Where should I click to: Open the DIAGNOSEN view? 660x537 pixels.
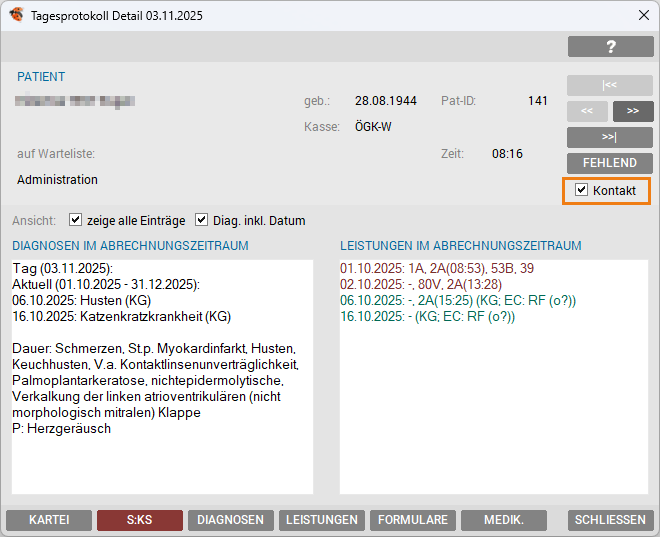[230, 520]
